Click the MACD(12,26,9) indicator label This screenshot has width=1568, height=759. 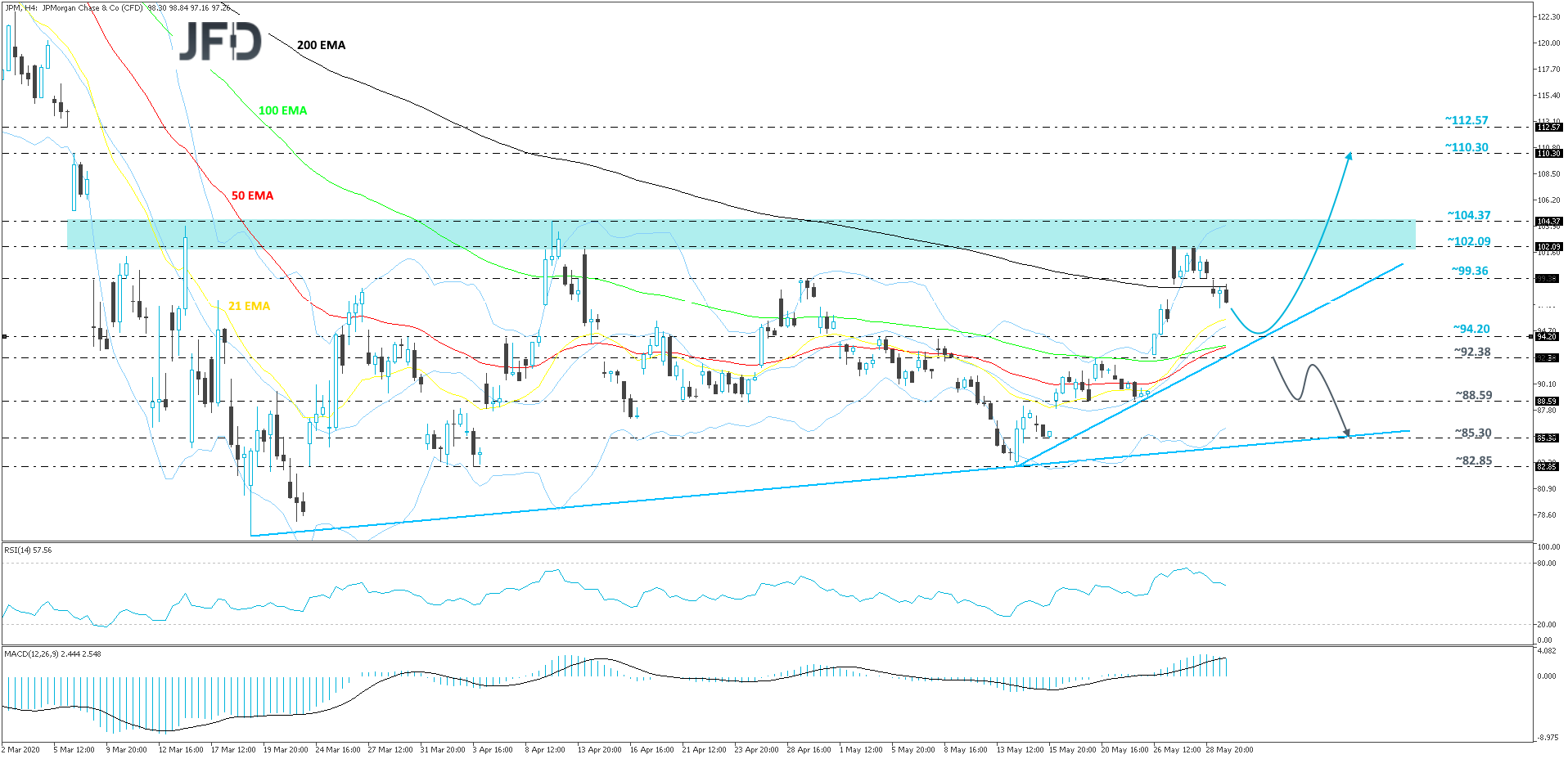coord(52,653)
